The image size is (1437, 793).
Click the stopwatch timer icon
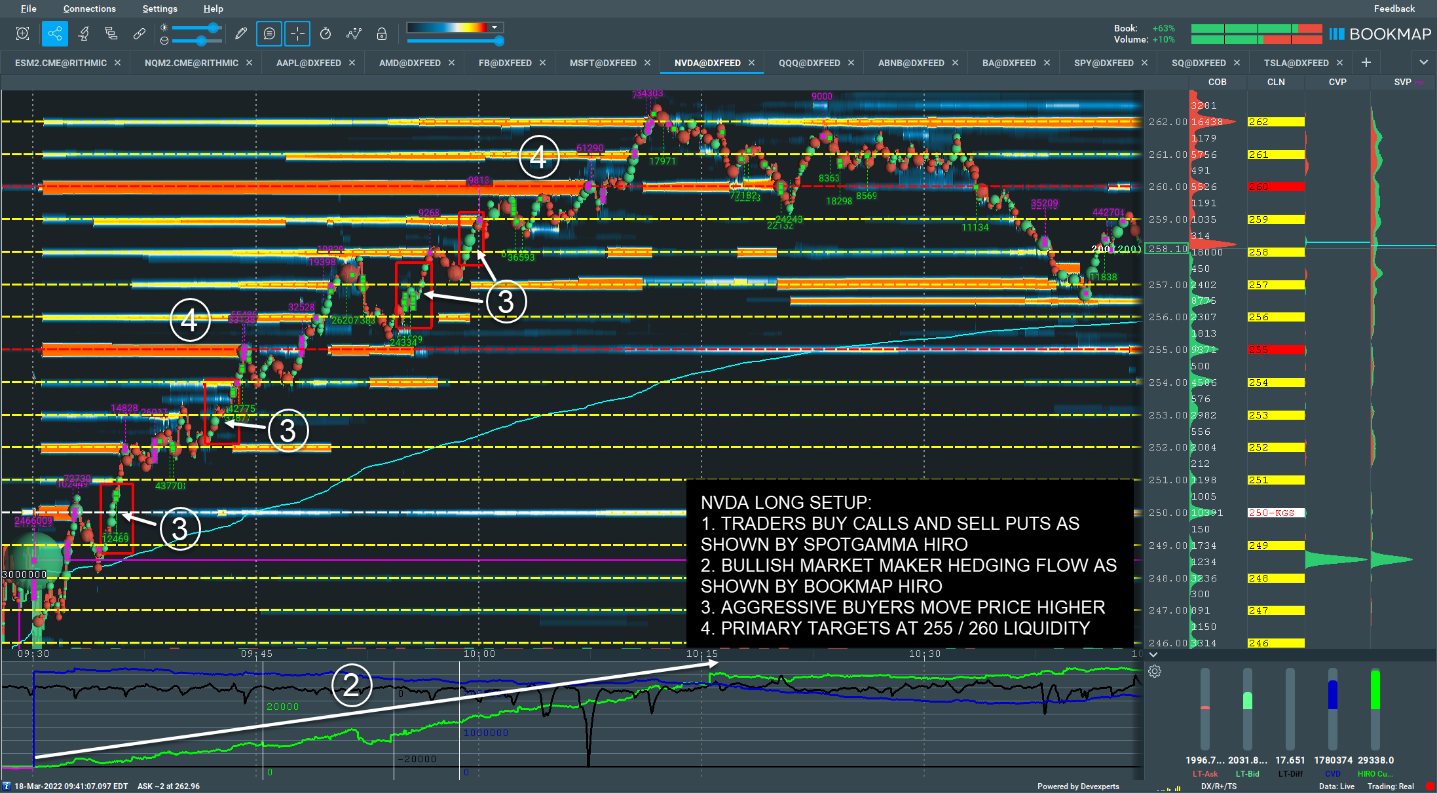[x=325, y=33]
